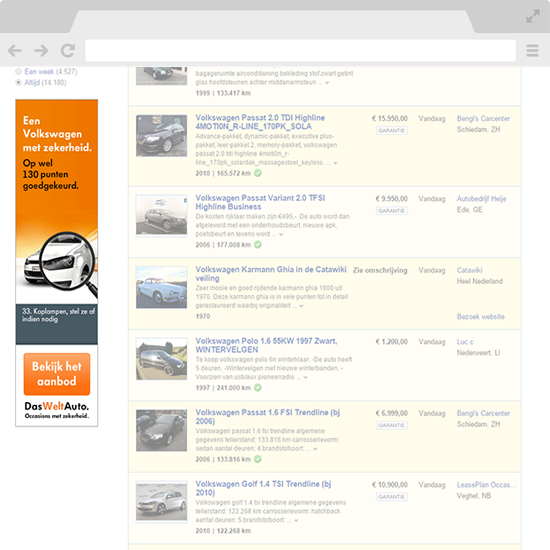
Task: Select the 'Altijd' radio option
Action: point(18,82)
